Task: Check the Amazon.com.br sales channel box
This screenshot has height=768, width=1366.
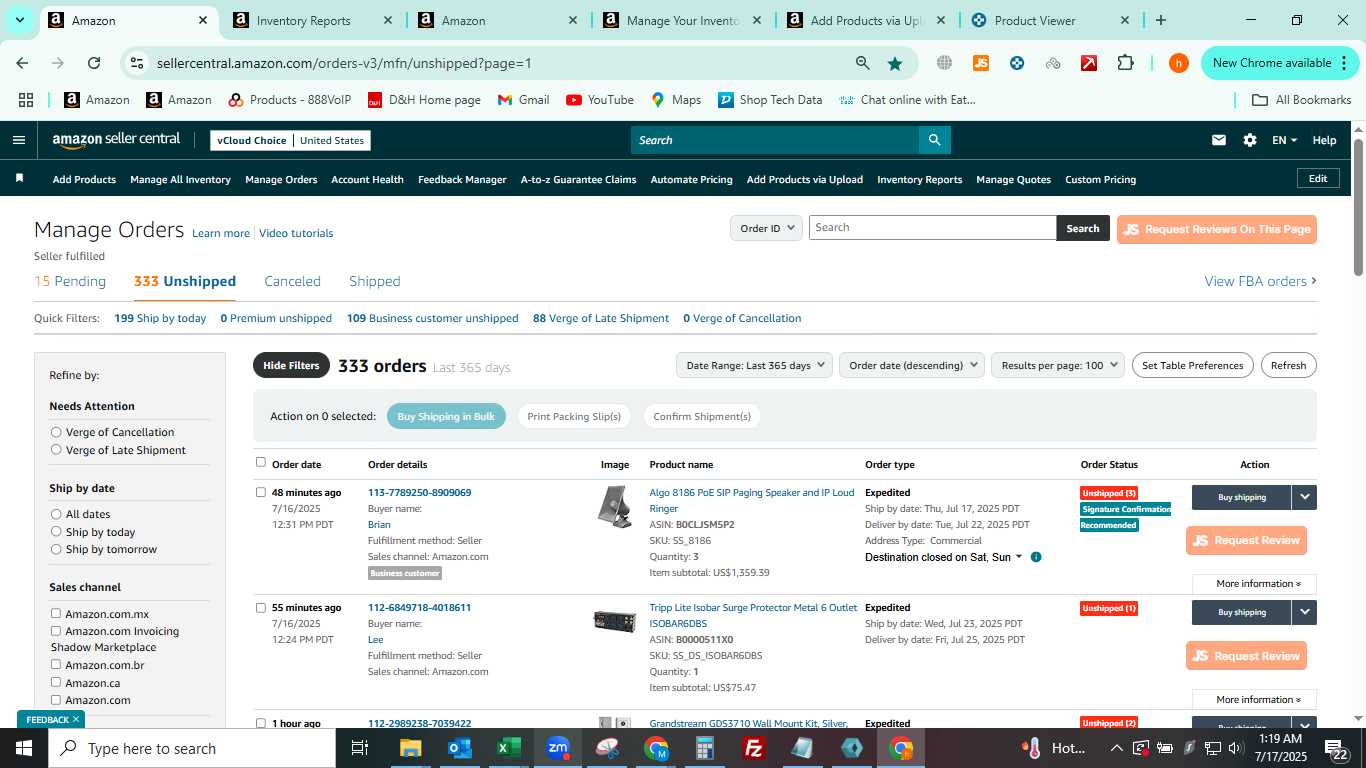Action: coord(56,664)
